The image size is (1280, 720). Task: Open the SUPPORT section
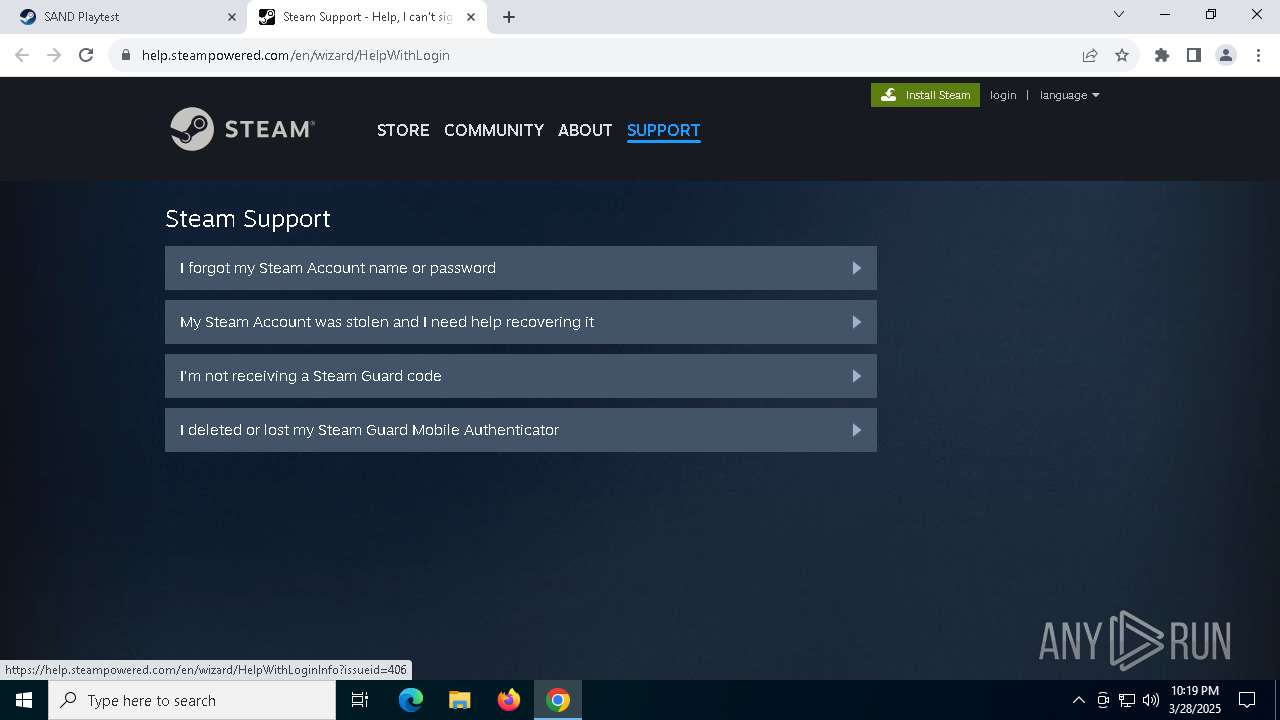(663, 130)
